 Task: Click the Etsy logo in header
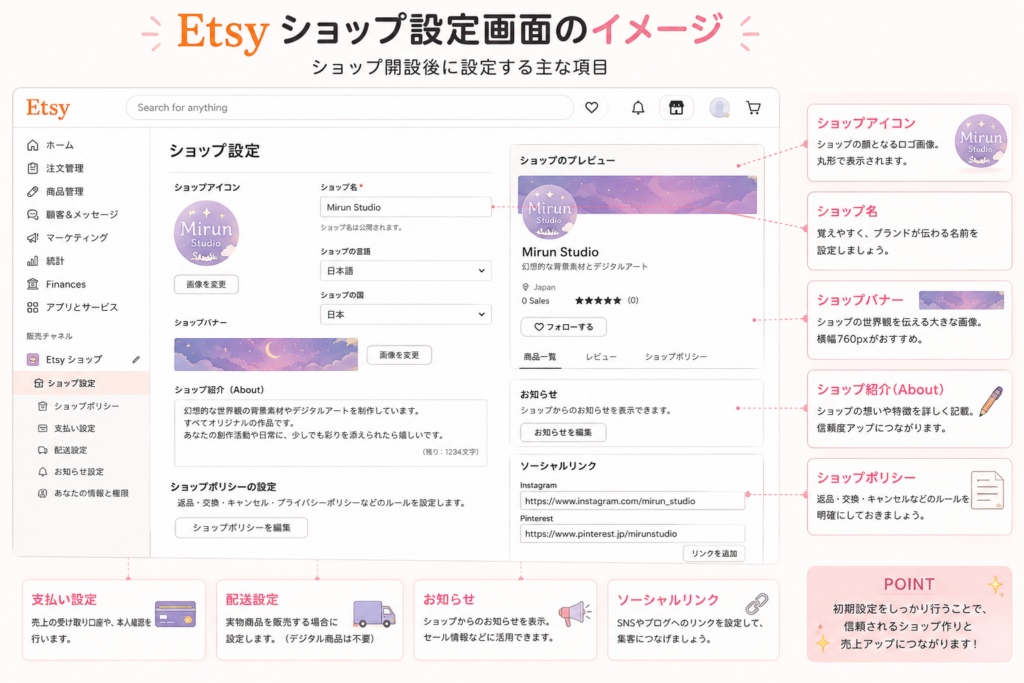pos(48,108)
